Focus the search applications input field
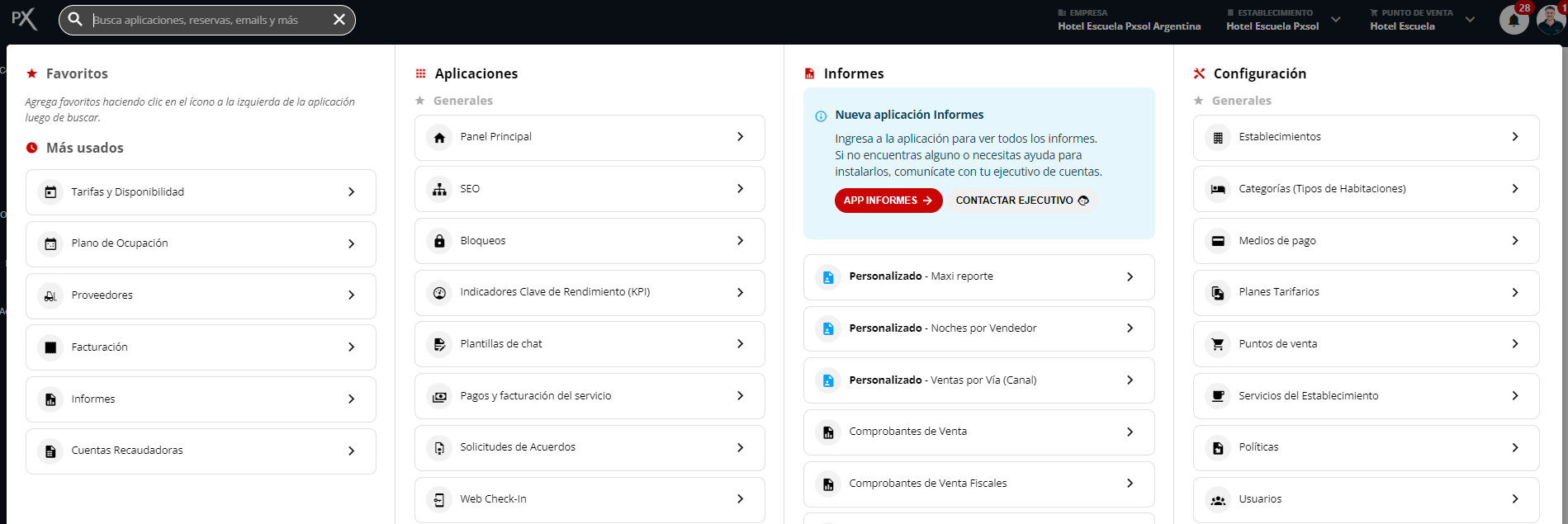Screen dimensions: 1568x524 click(206, 20)
